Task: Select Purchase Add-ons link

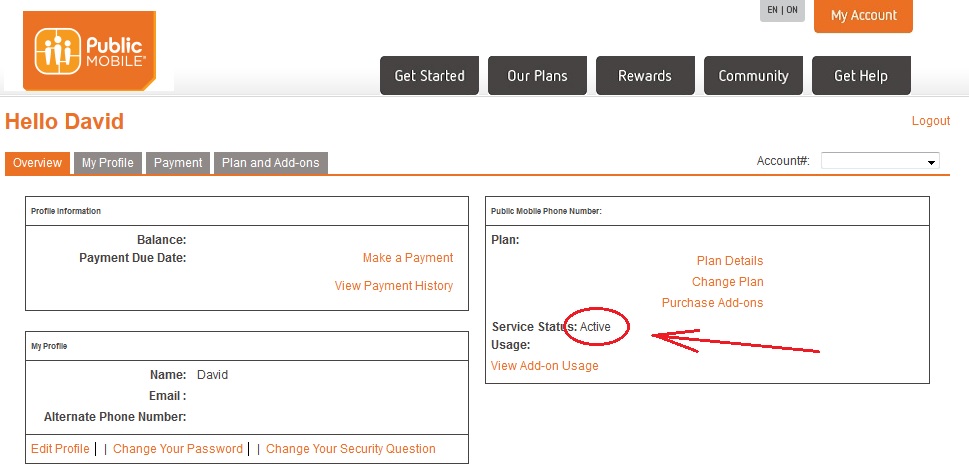Action: click(712, 303)
